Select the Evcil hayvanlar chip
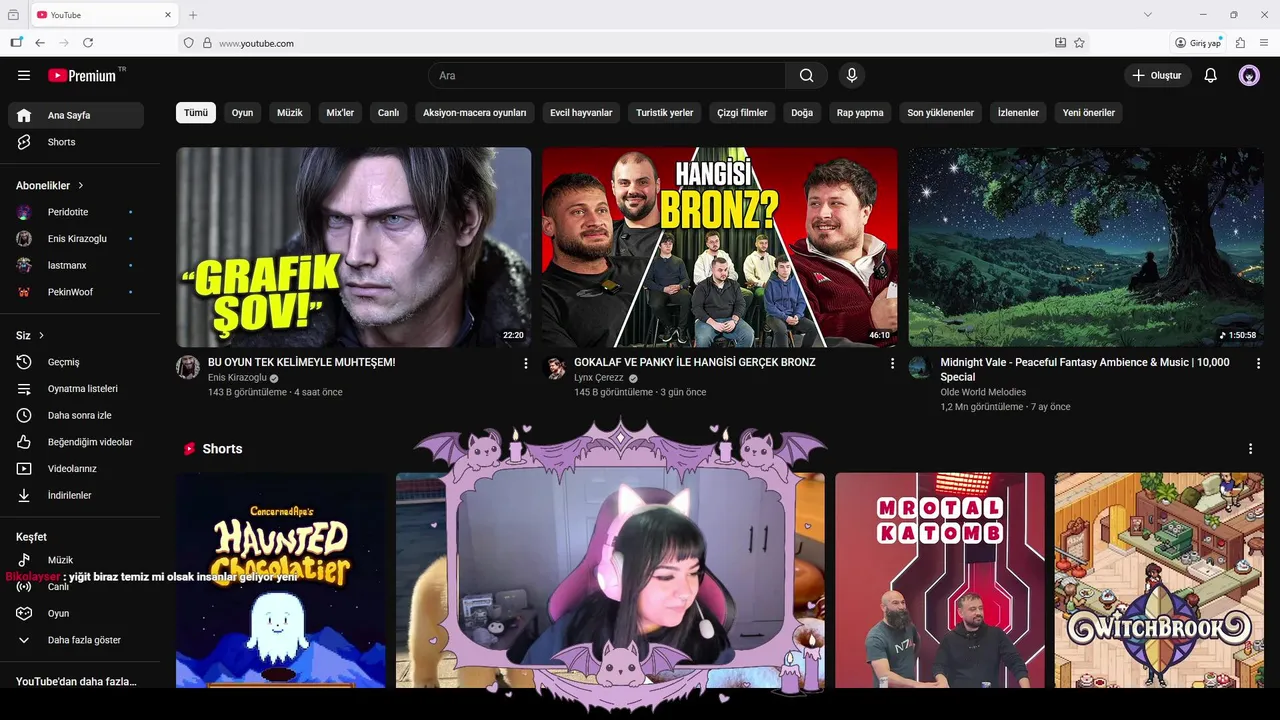The width and height of the screenshot is (1280, 720). tap(581, 113)
